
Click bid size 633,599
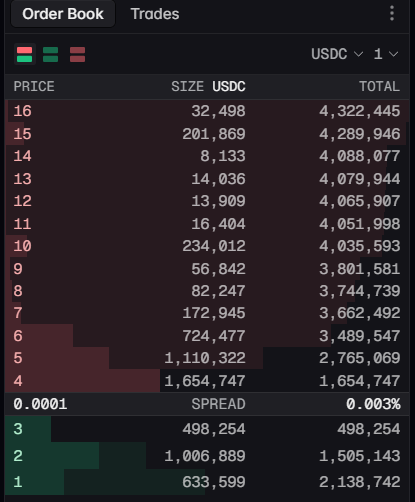click(214, 482)
